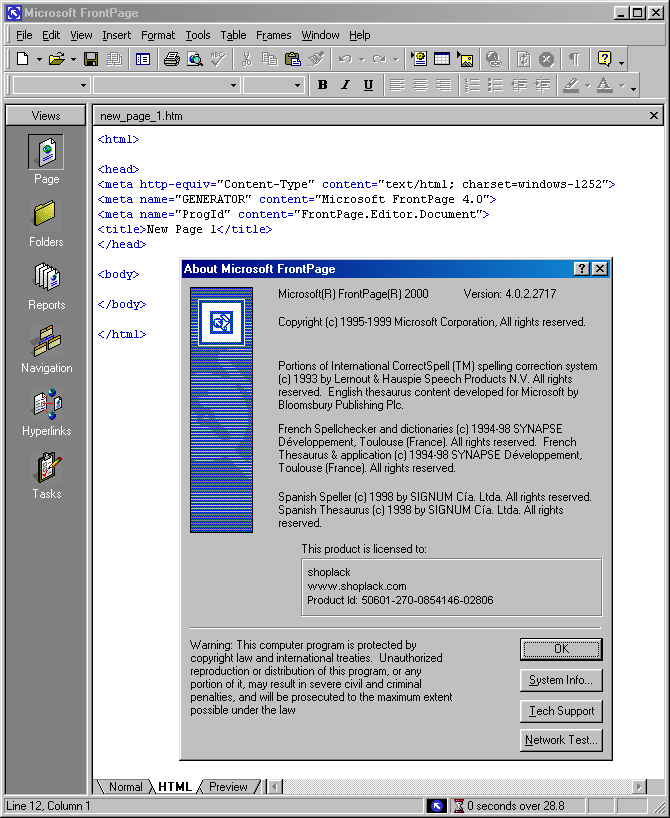Toggle Bullets list button
The height and width of the screenshot is (818, 670).
tap(495, 85)
